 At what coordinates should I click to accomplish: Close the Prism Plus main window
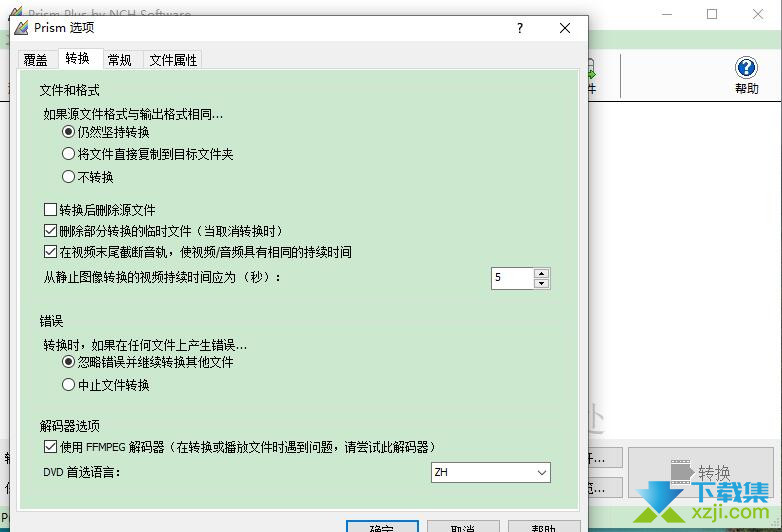tap(758, 14)
